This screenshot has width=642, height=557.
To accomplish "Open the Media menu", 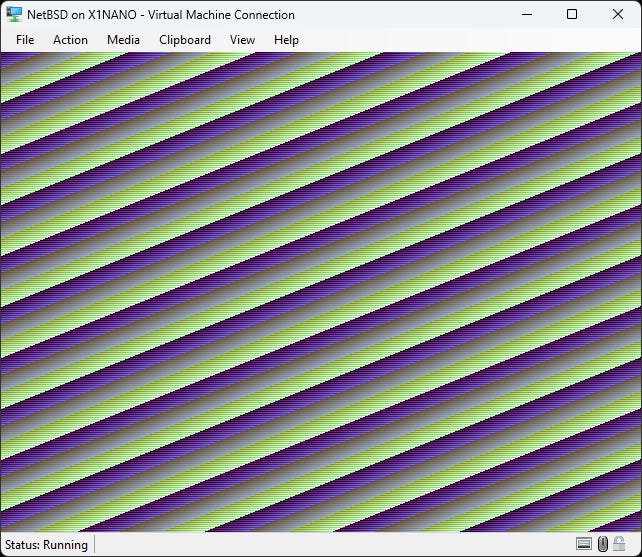I will [x=123, y=40].
